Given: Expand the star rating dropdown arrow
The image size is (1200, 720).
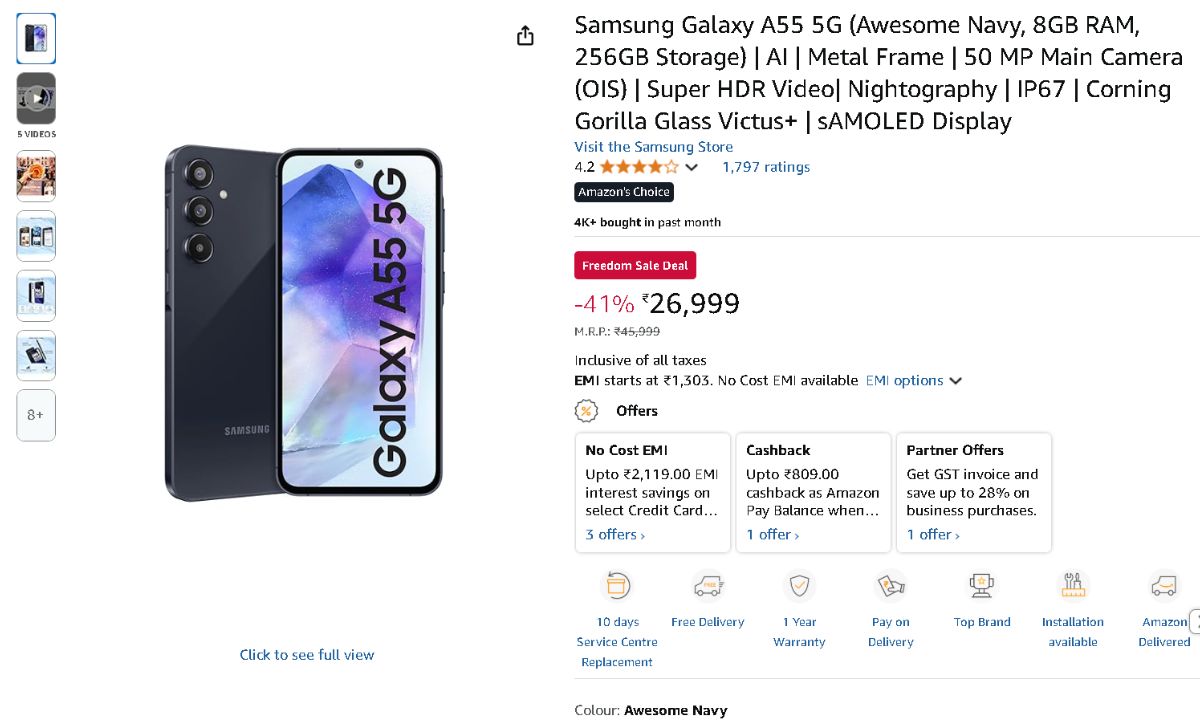Looking at the screenshot, I should [x=691, y=168].
